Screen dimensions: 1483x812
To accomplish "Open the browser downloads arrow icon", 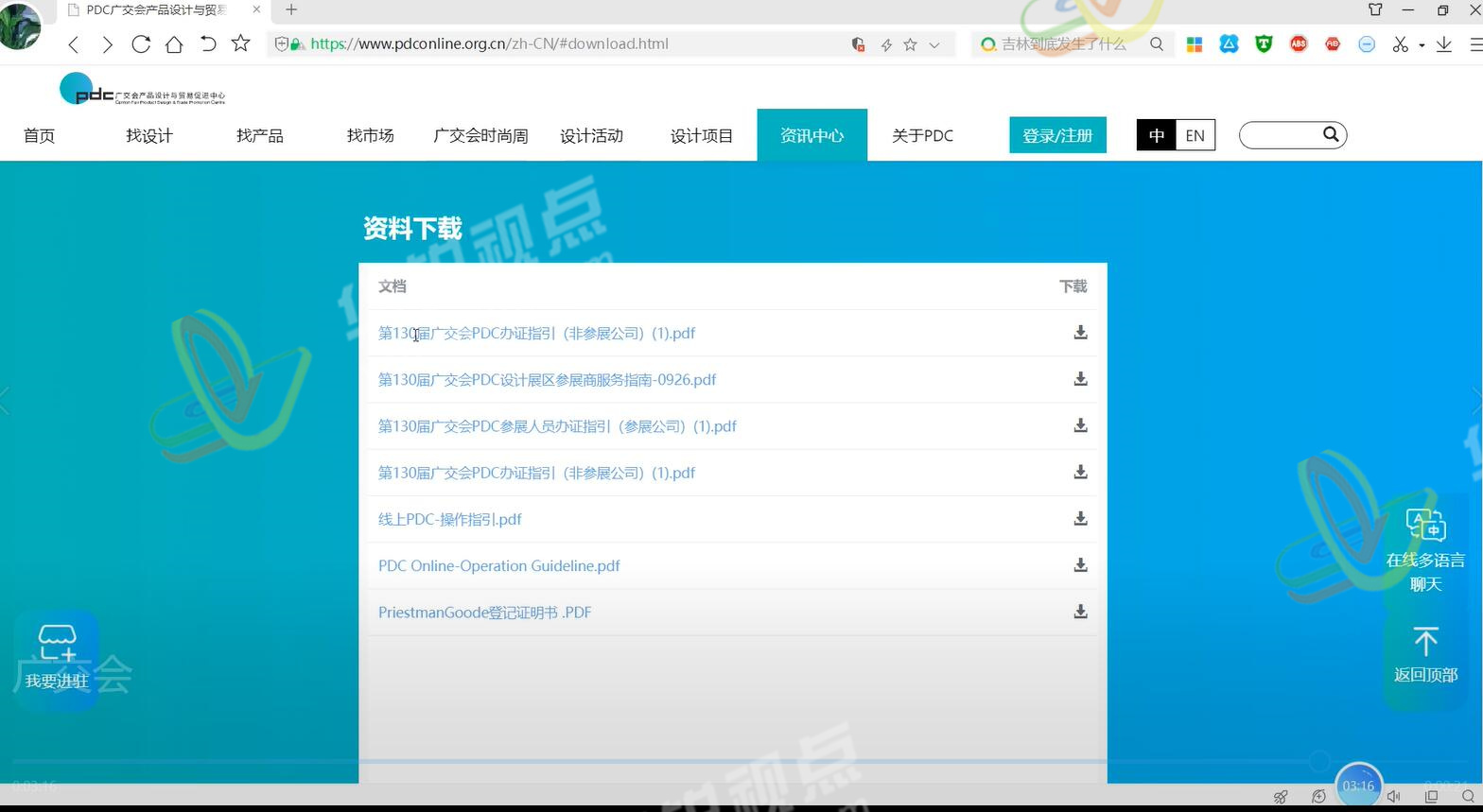I will click(x=1444, y=44).
